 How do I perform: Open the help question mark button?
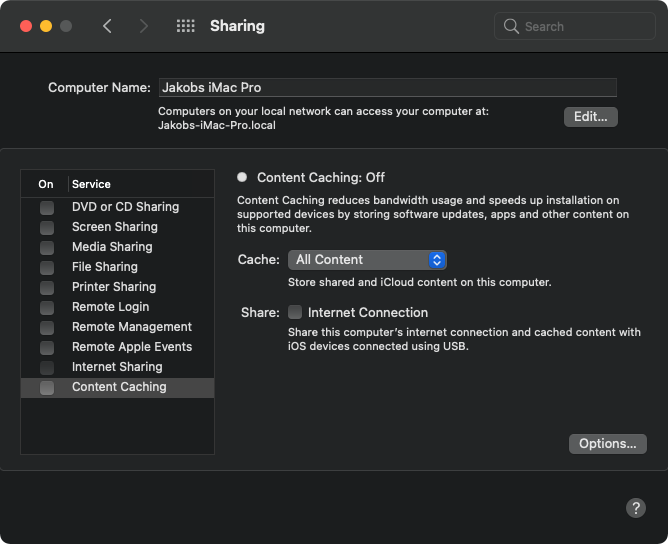click(x=635, y=508)
